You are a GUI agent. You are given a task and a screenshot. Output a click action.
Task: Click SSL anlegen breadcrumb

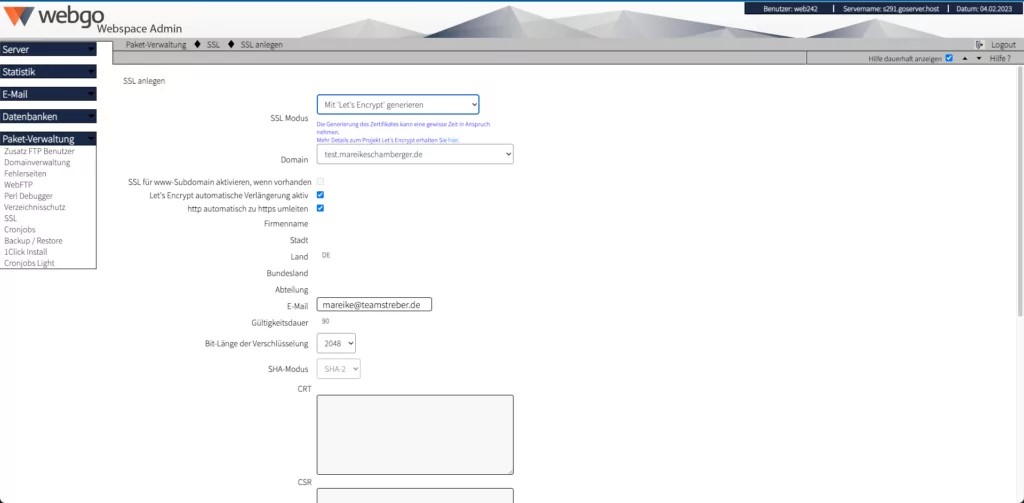(x=262, y=45)
